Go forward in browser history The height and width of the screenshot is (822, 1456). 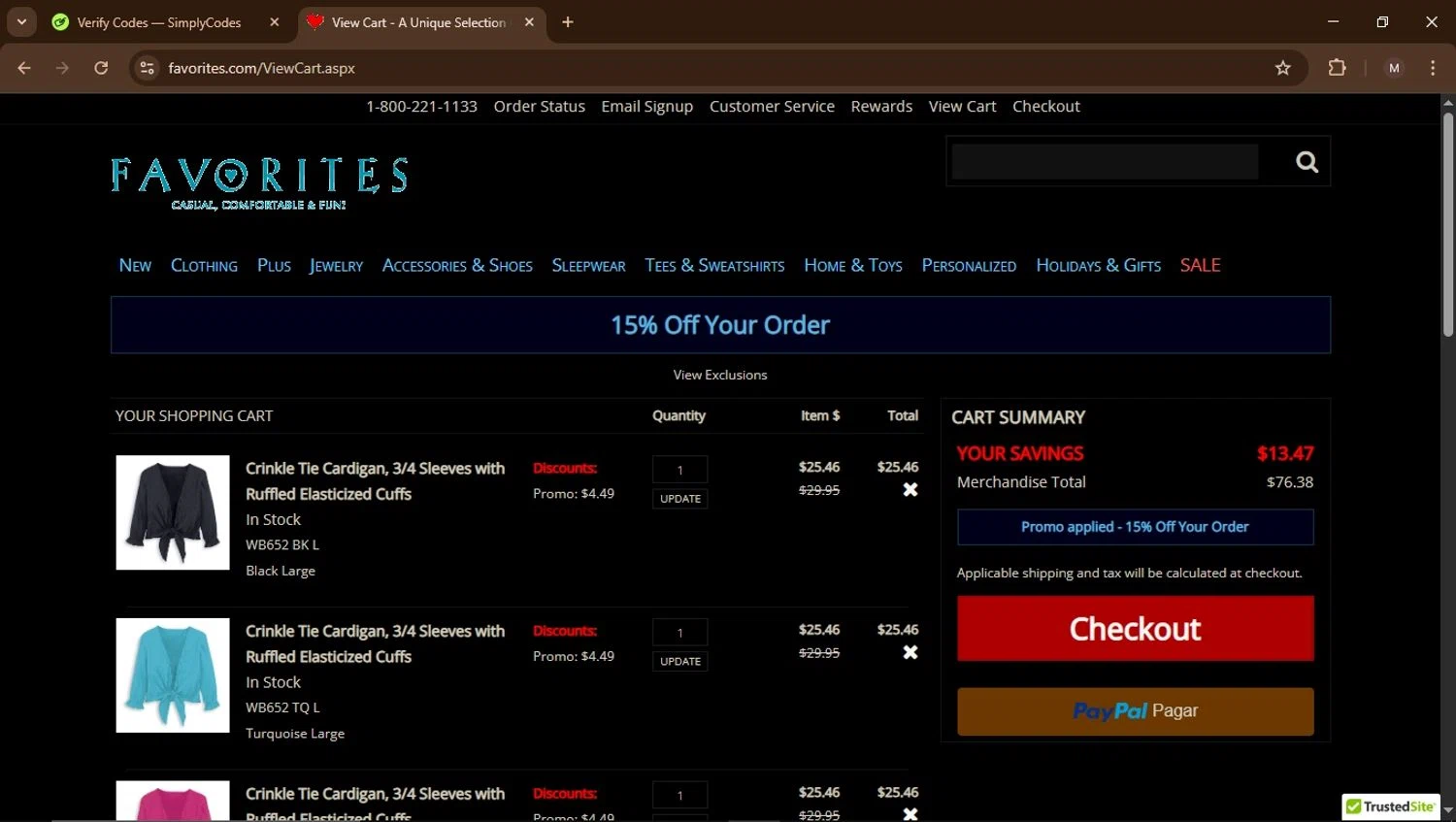[62, 68]
